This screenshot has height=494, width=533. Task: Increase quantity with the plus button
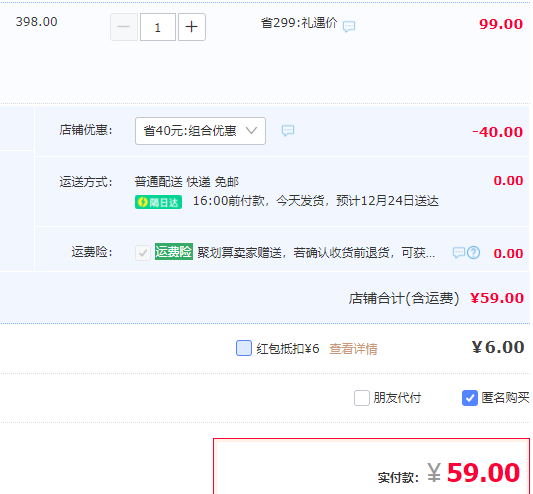192,27
